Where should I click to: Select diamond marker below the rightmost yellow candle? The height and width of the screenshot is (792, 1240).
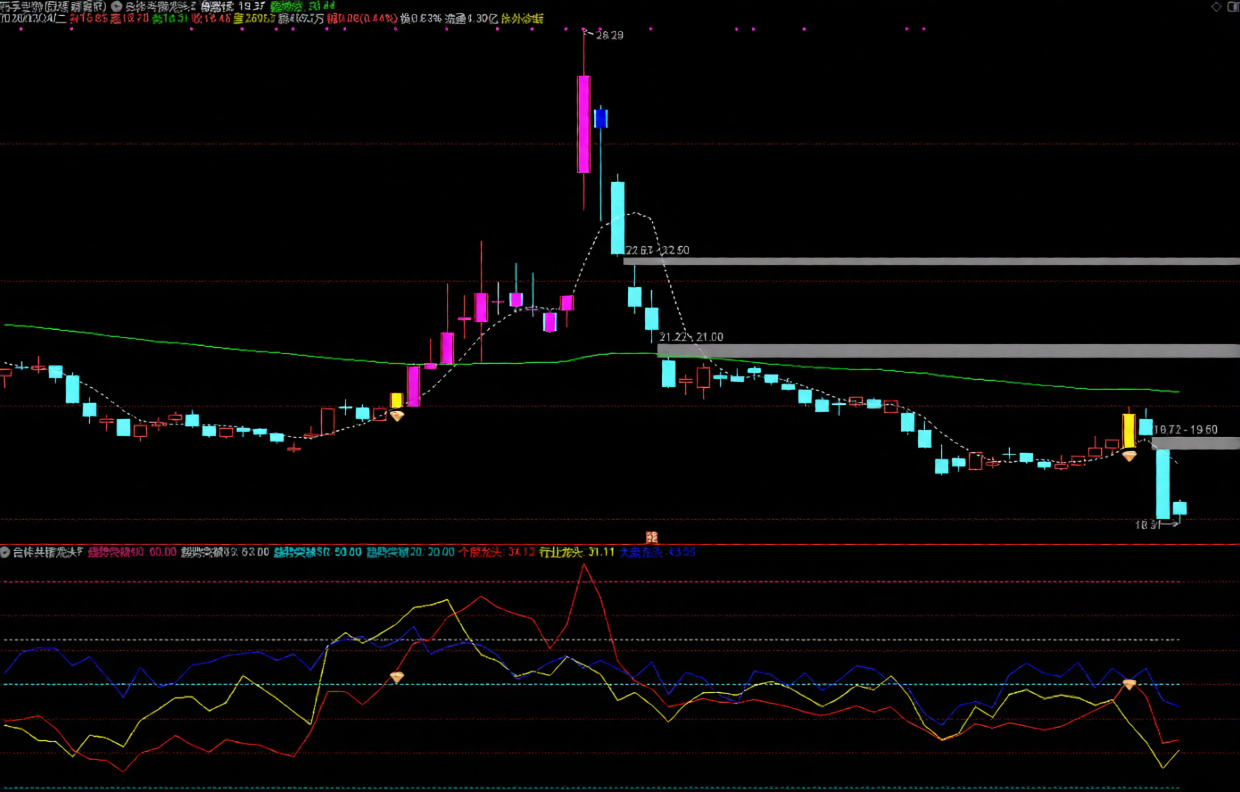[x=1129, y=456]
